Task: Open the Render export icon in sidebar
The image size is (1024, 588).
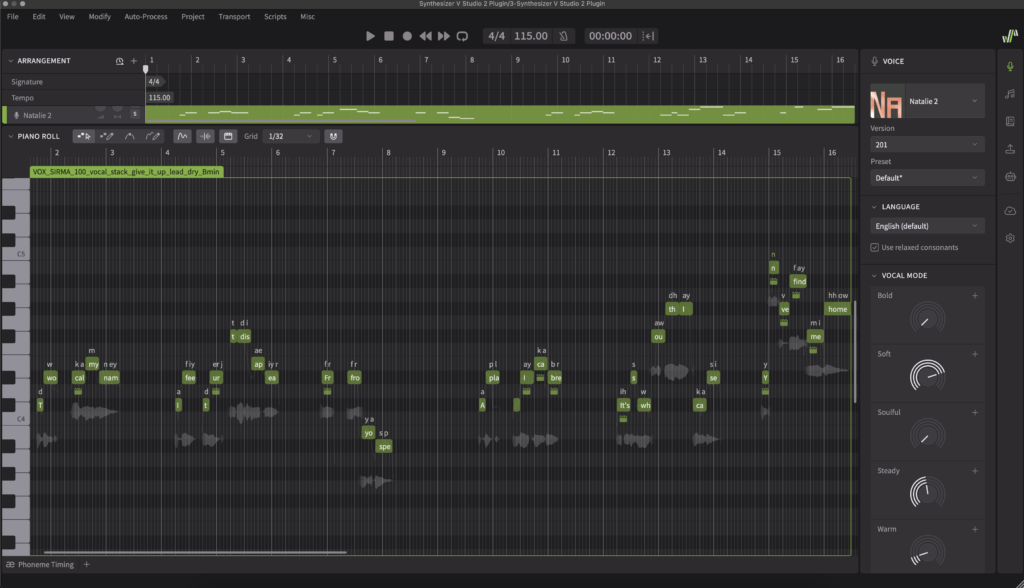Action: click(x=1010, y=149)
